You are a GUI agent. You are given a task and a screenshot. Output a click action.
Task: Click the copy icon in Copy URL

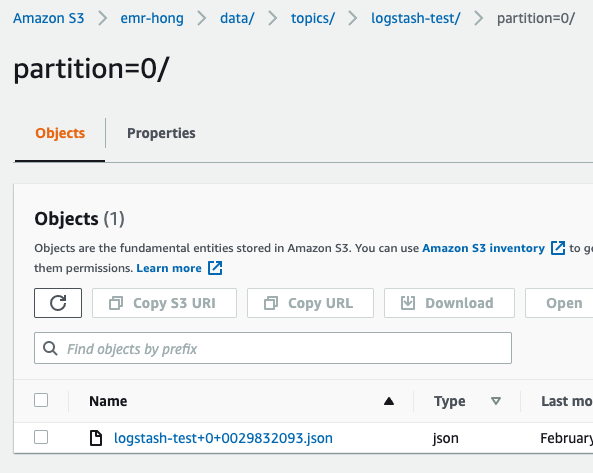[271, 303]
